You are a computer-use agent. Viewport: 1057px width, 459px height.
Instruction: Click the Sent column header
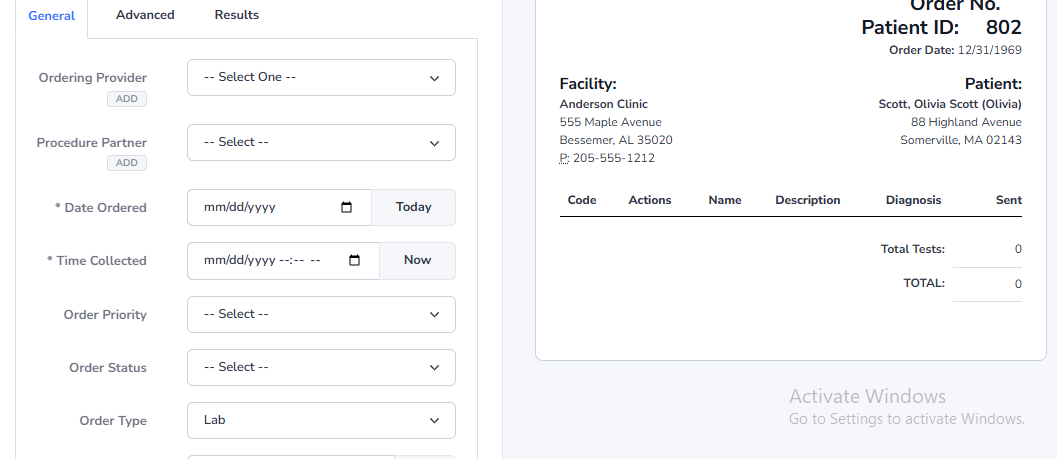point(1008,200)
